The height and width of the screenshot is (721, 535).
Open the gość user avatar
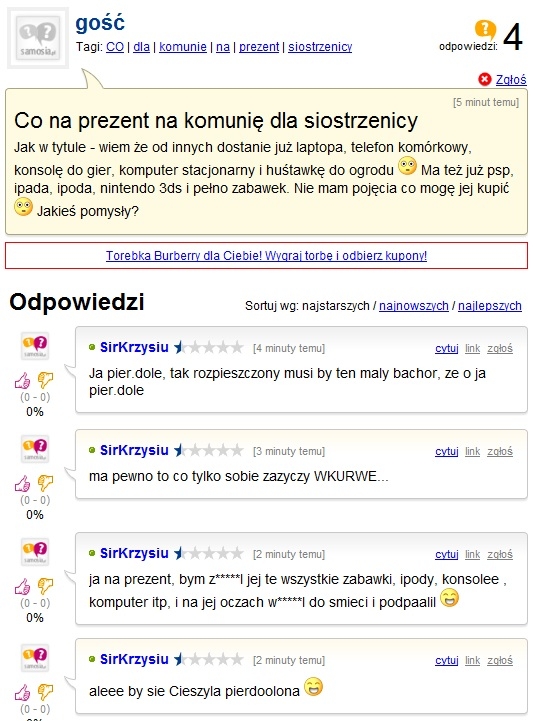(38, 38)
